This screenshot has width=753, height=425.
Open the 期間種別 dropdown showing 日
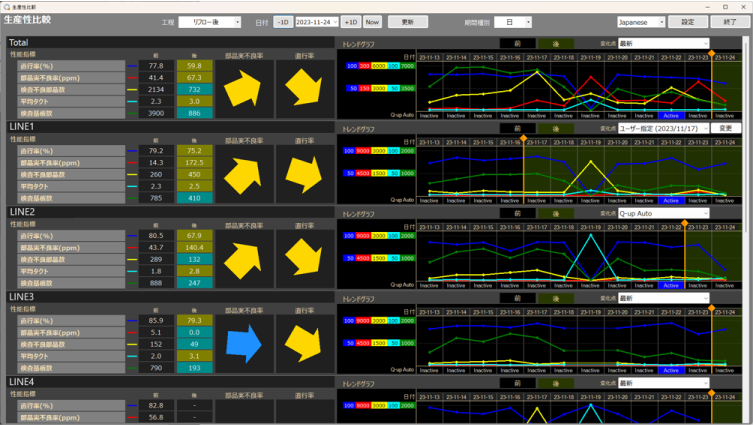512,22
